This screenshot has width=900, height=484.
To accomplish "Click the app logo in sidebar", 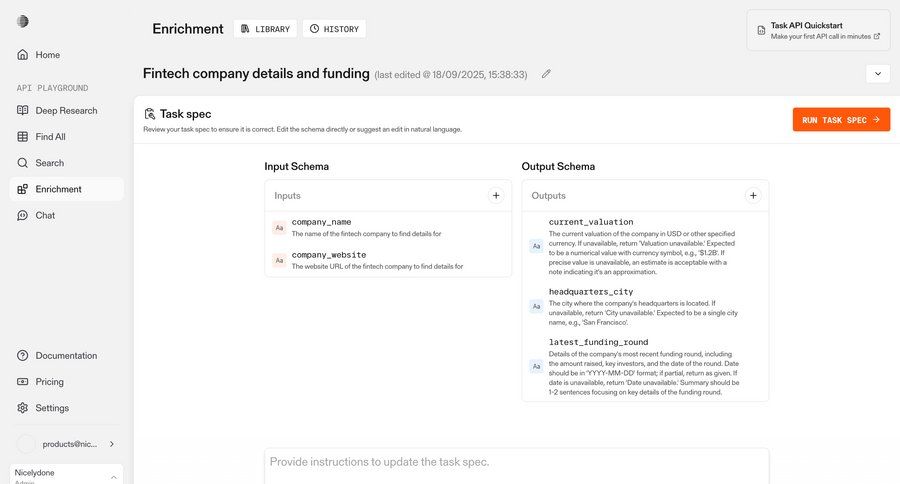I will coord(23,21).
